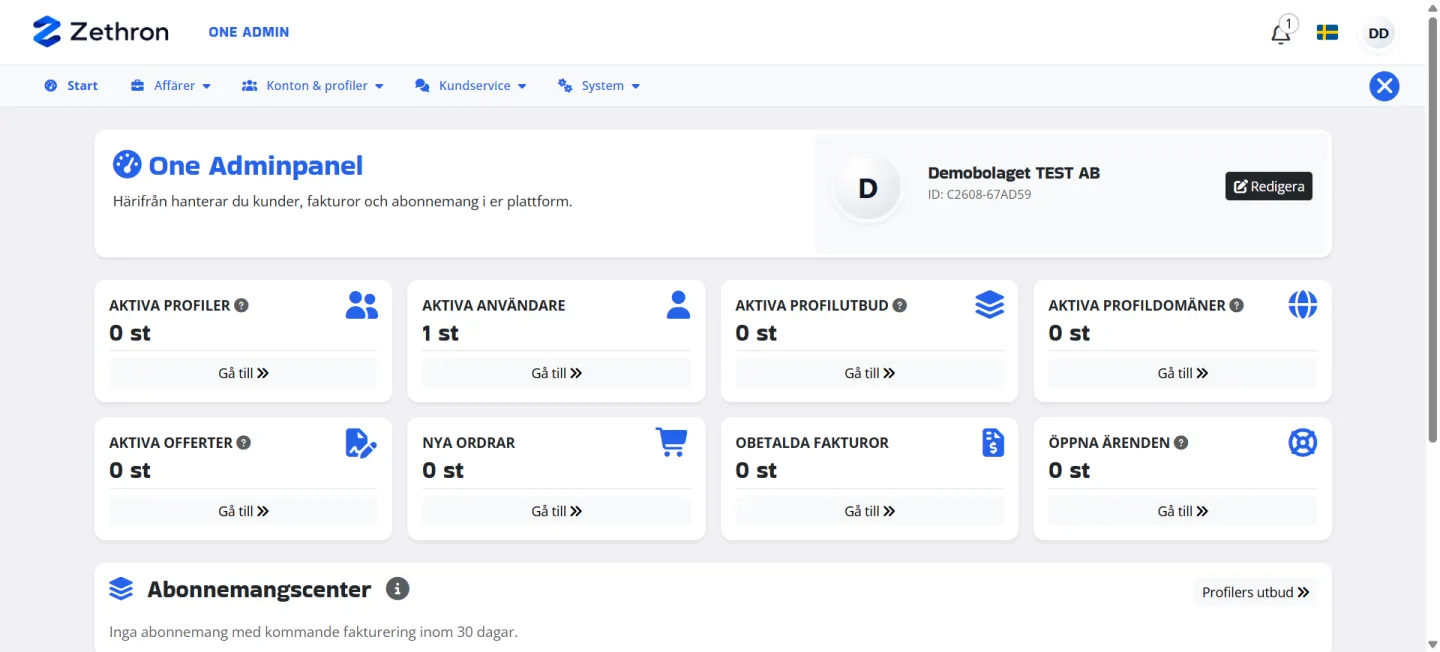This screenshot has height=652, width=1440.
Task: Click the Obetalda fakturor invoice icon
Action: click(993, 442)
